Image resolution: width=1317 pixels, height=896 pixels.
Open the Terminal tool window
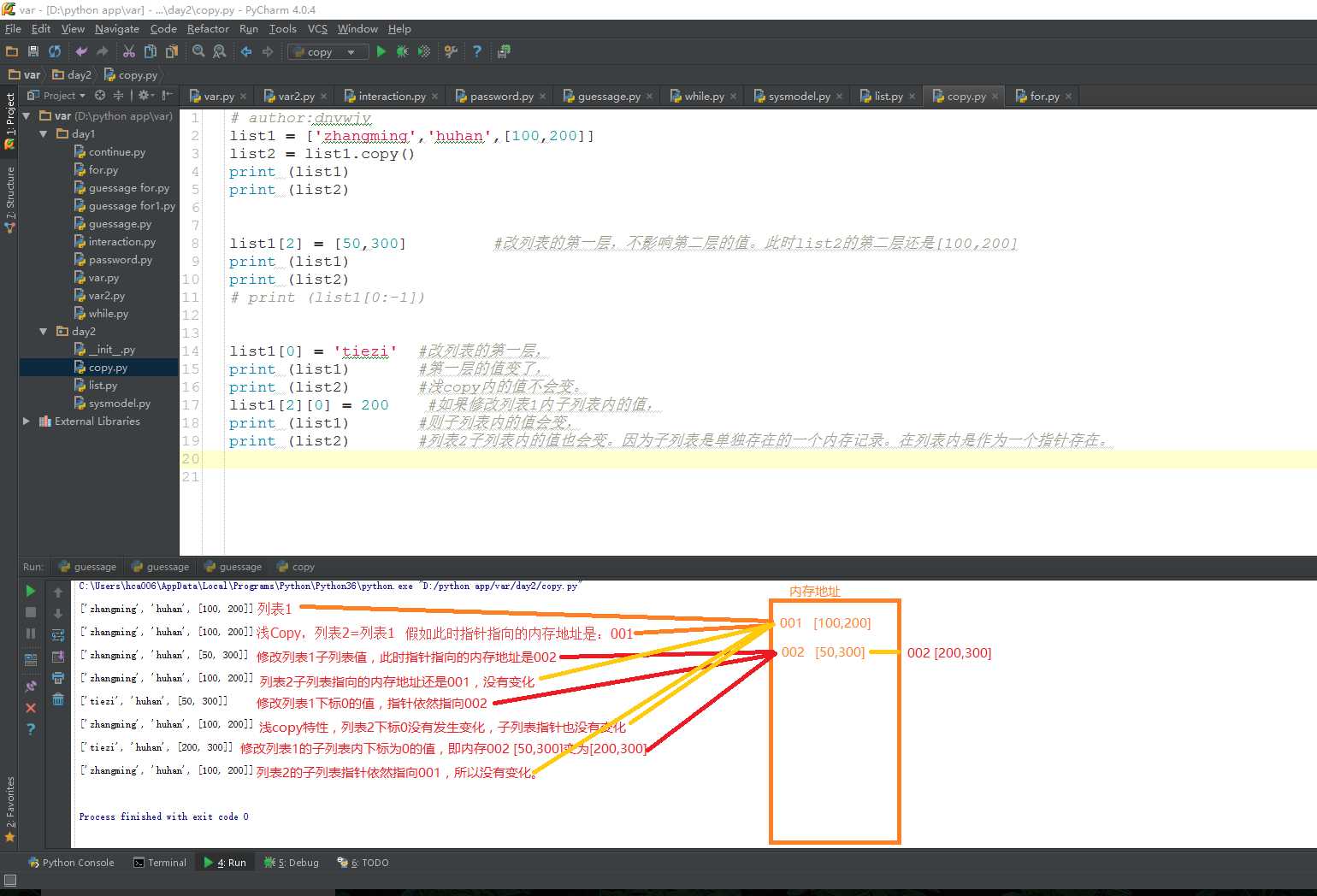(160, 863)
